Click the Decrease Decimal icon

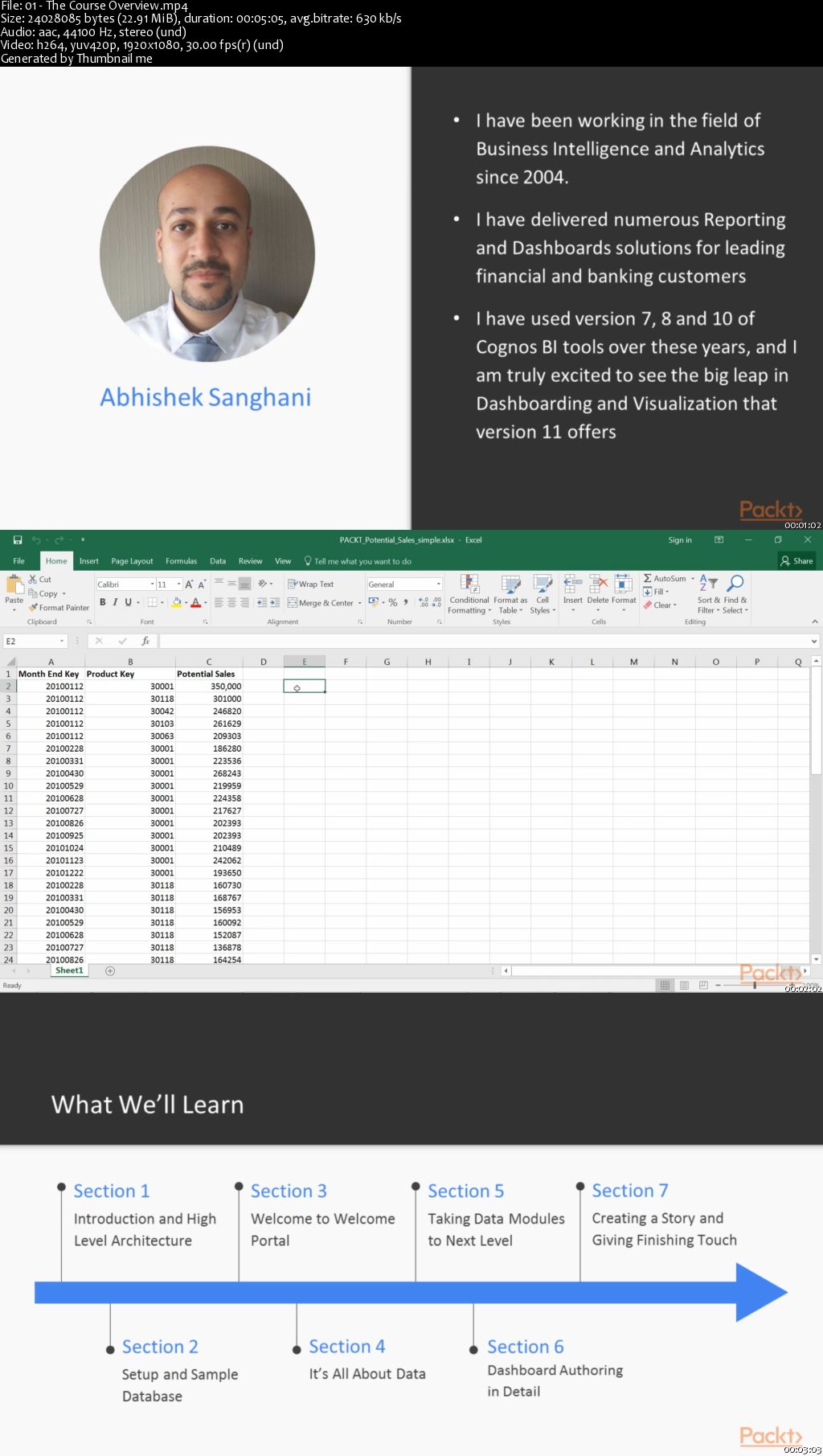pyautogui.click(x=436, y=602)
